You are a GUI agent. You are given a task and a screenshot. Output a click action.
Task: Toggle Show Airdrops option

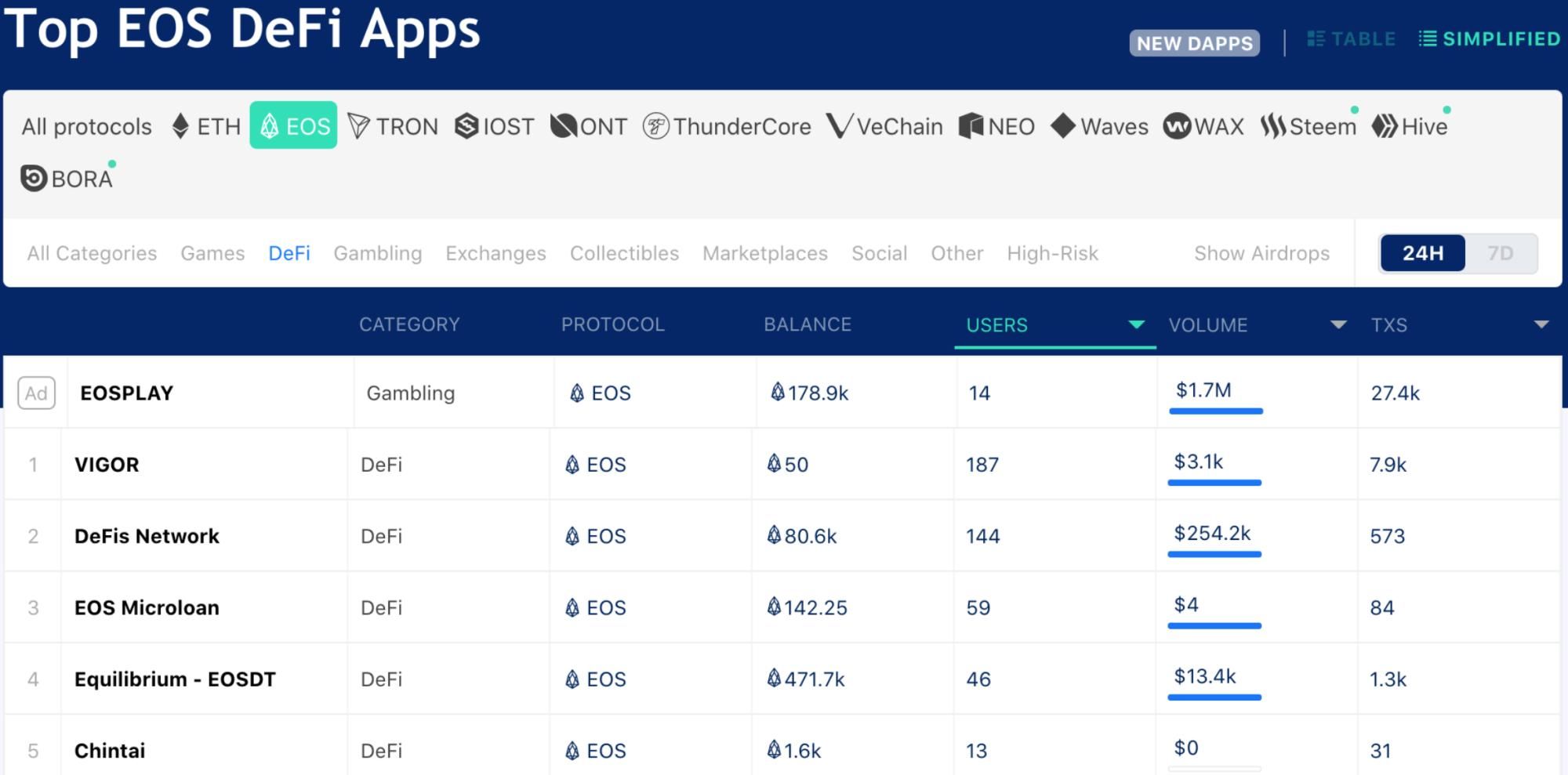(1261, 253)
